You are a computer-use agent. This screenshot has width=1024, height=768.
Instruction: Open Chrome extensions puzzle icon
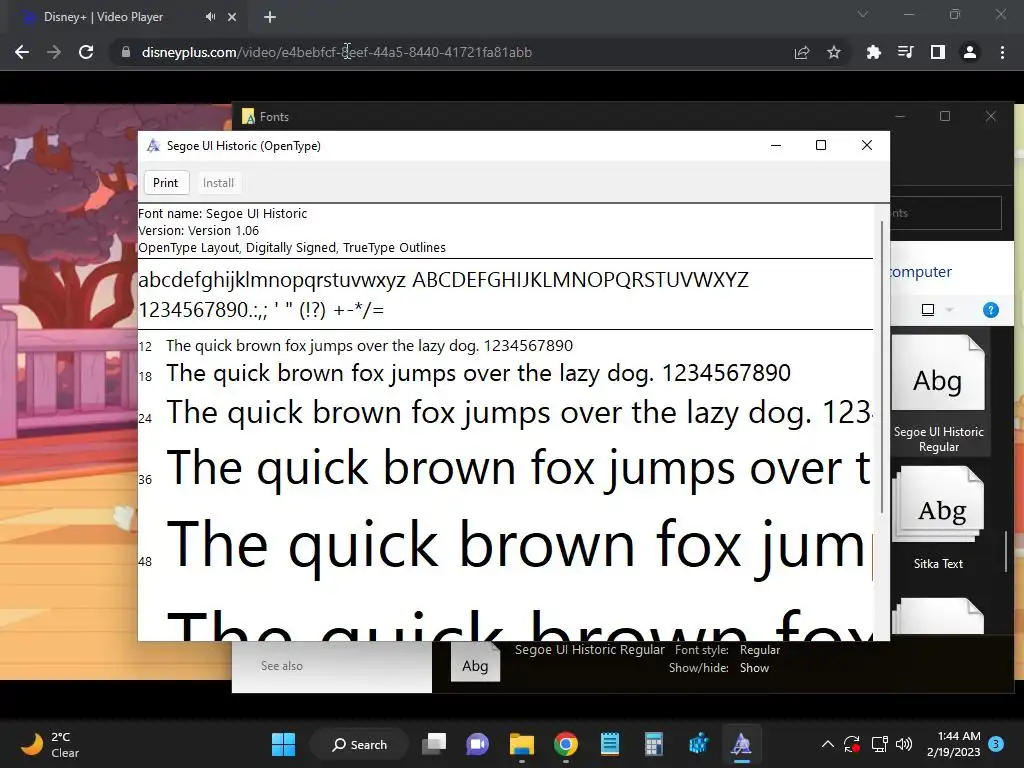[873, 52]
